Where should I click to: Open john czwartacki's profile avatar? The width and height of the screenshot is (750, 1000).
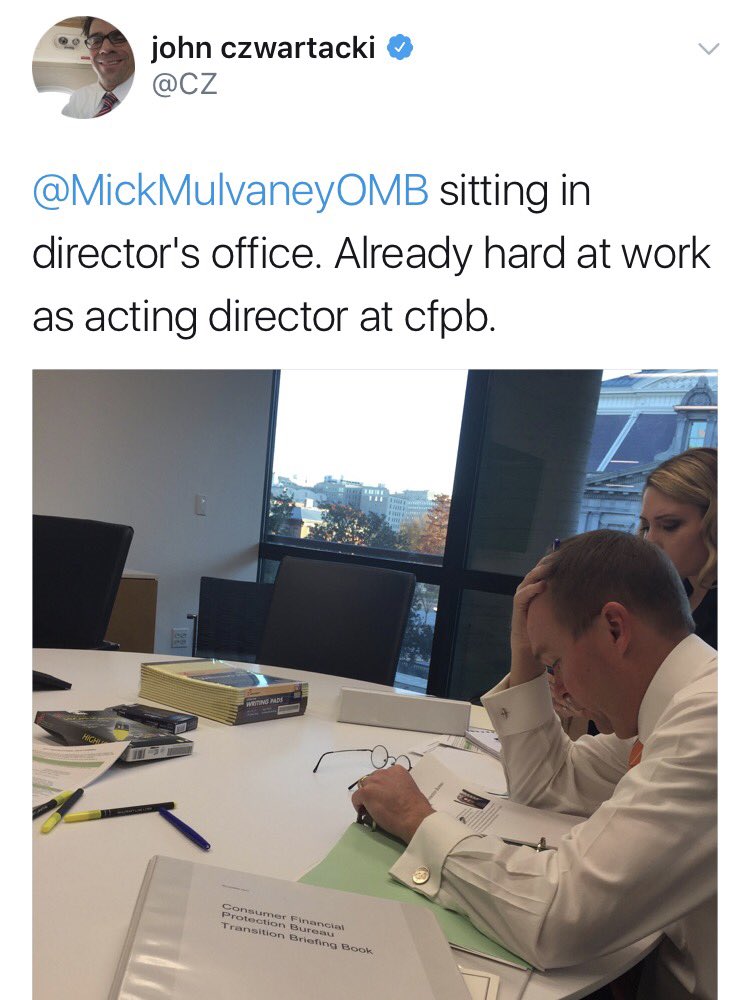pyautogui.click(x=84, y=67)
